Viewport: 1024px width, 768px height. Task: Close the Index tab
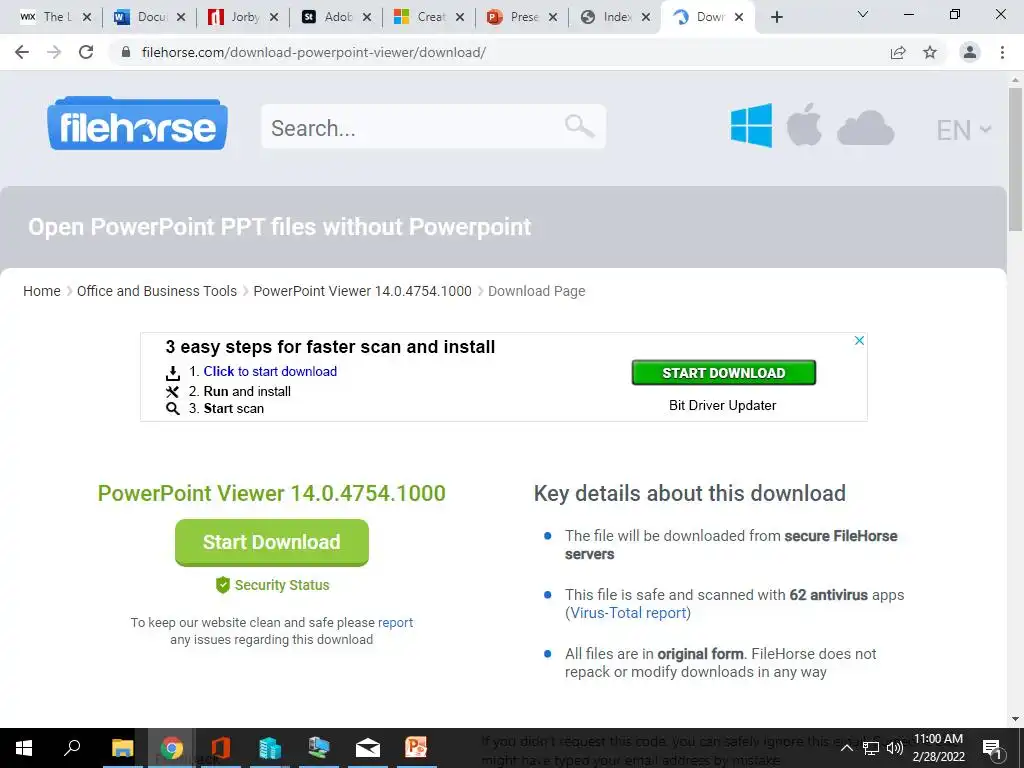pyautogui.click(x=646, y=17)
